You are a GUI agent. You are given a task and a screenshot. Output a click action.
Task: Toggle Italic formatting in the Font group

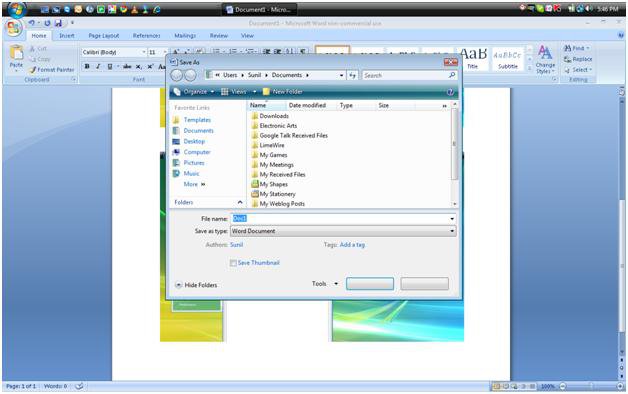(x=98, y=66)
